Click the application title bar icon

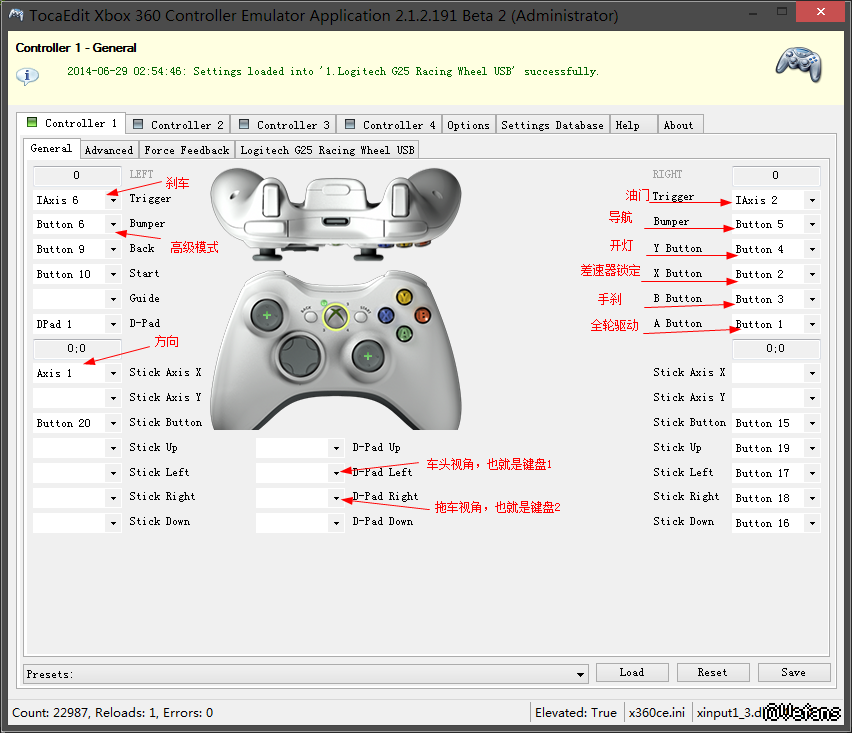(x=16, y=15)
